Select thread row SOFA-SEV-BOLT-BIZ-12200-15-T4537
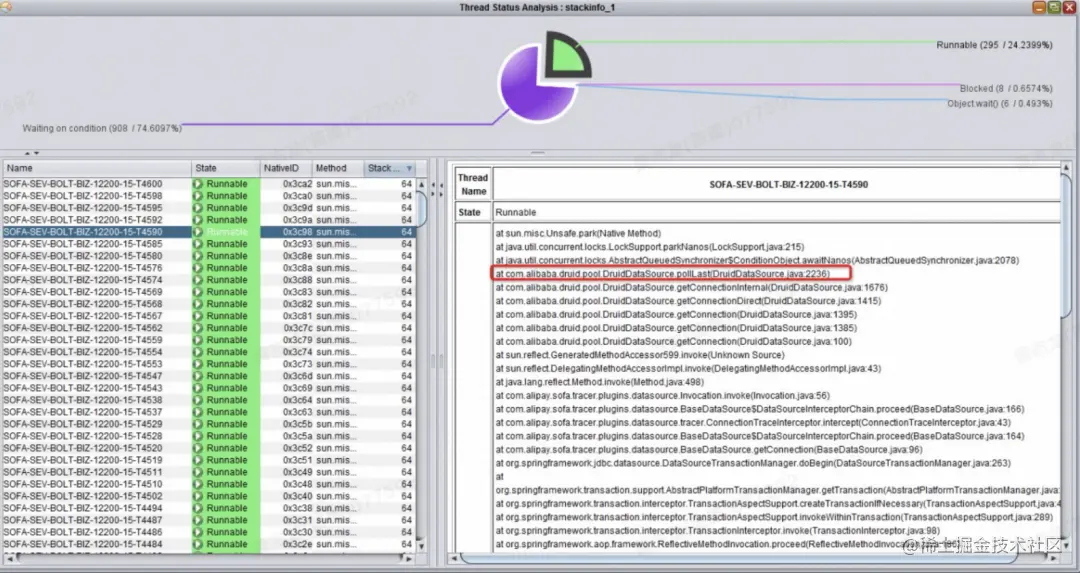The width and height of the screenshot is (1080, 573). coord(209,412)
